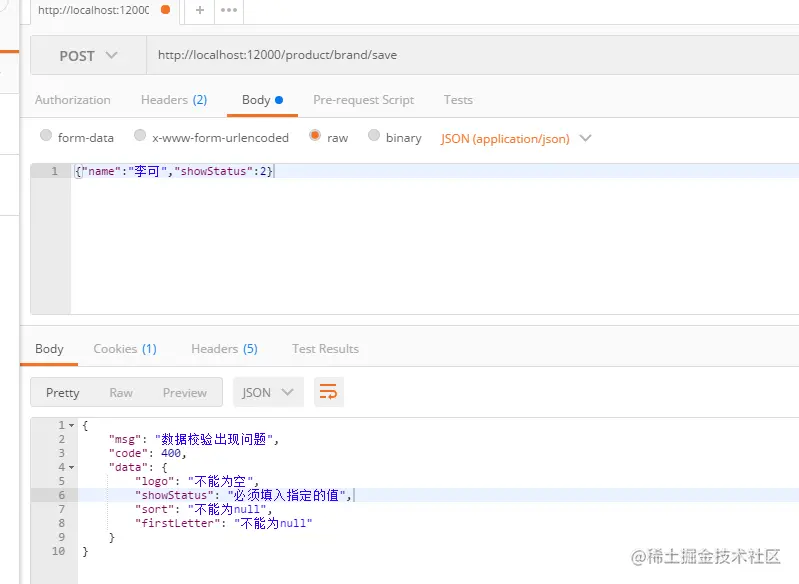Click the request URL input field
799x584 pixels.
[x=472, y=55]
